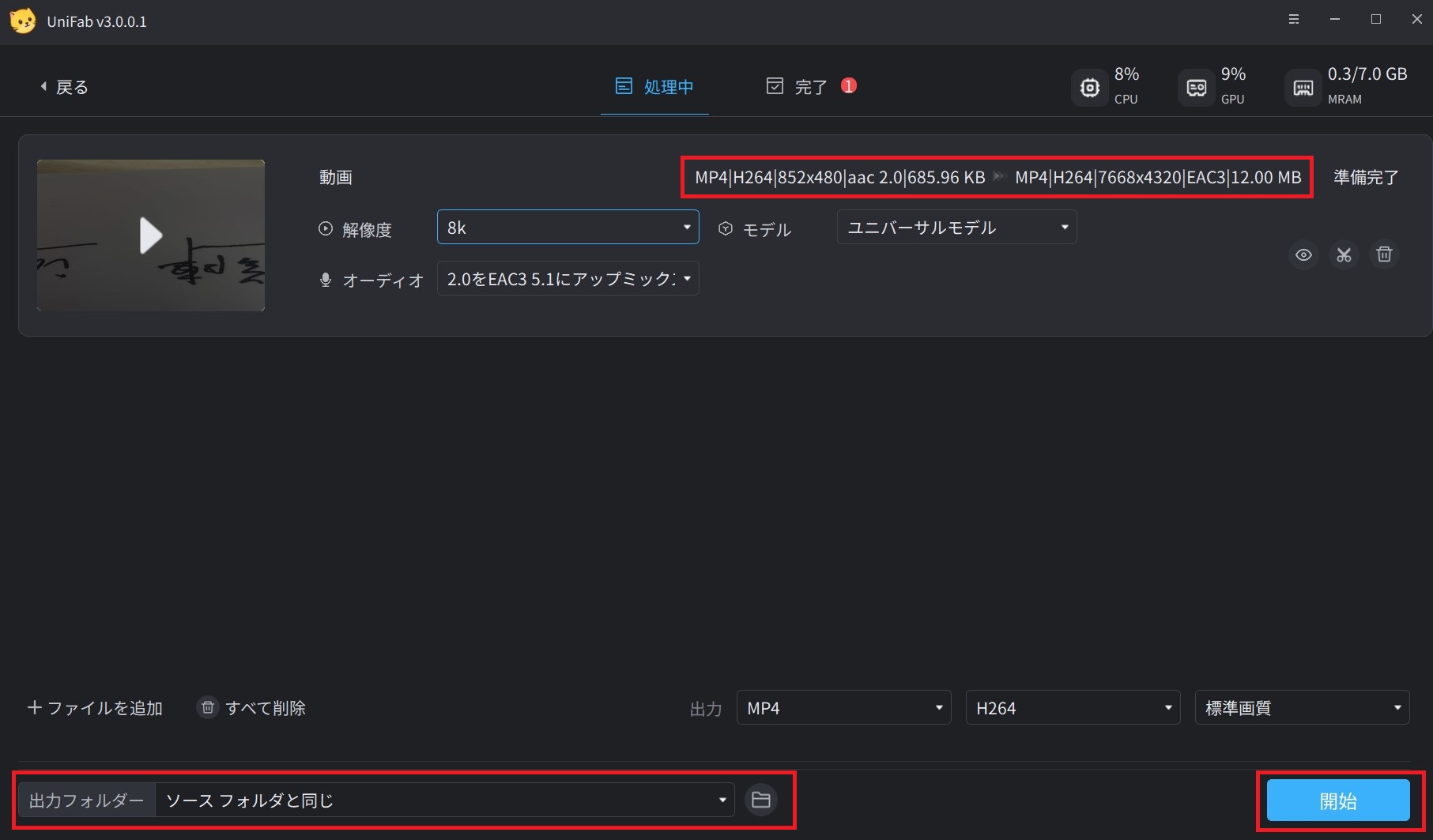Open the オーディオ EAC3 5.1 upmix dropdown

coord(568,278)
